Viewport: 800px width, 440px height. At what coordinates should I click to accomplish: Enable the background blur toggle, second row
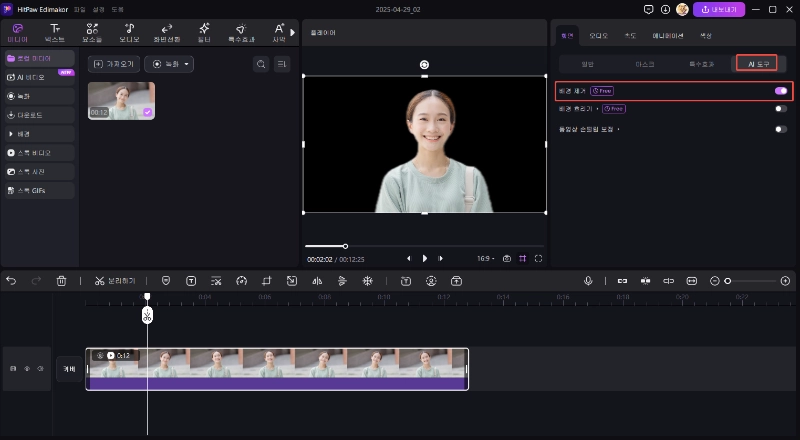[781, 109]
